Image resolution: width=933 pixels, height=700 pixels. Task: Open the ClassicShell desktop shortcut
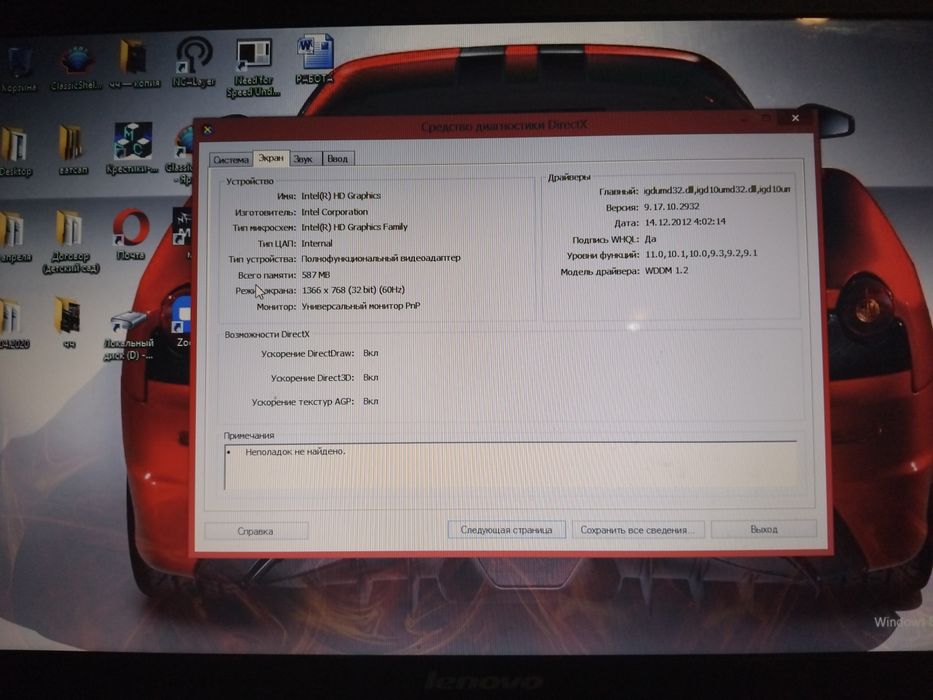pyautogui.click(x=77, y=69)
